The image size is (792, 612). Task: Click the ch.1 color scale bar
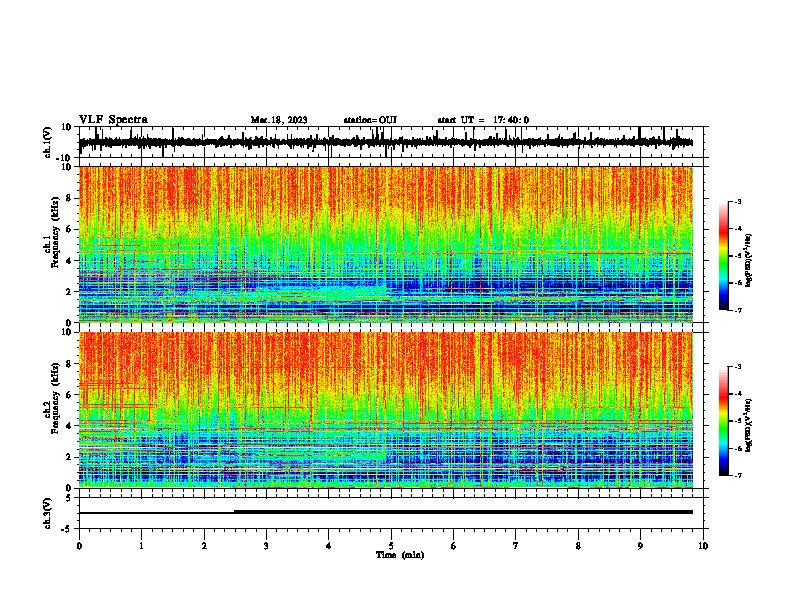pyautogui.click(x=723, y=256)
